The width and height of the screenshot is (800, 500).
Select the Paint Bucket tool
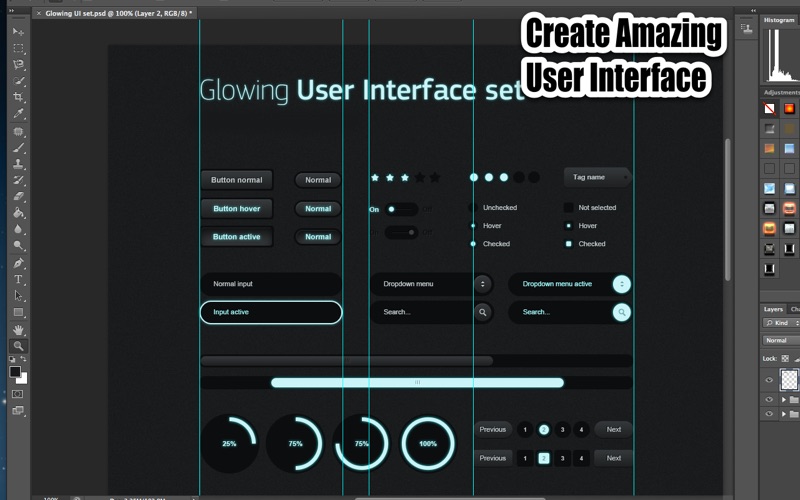point(18,213)
